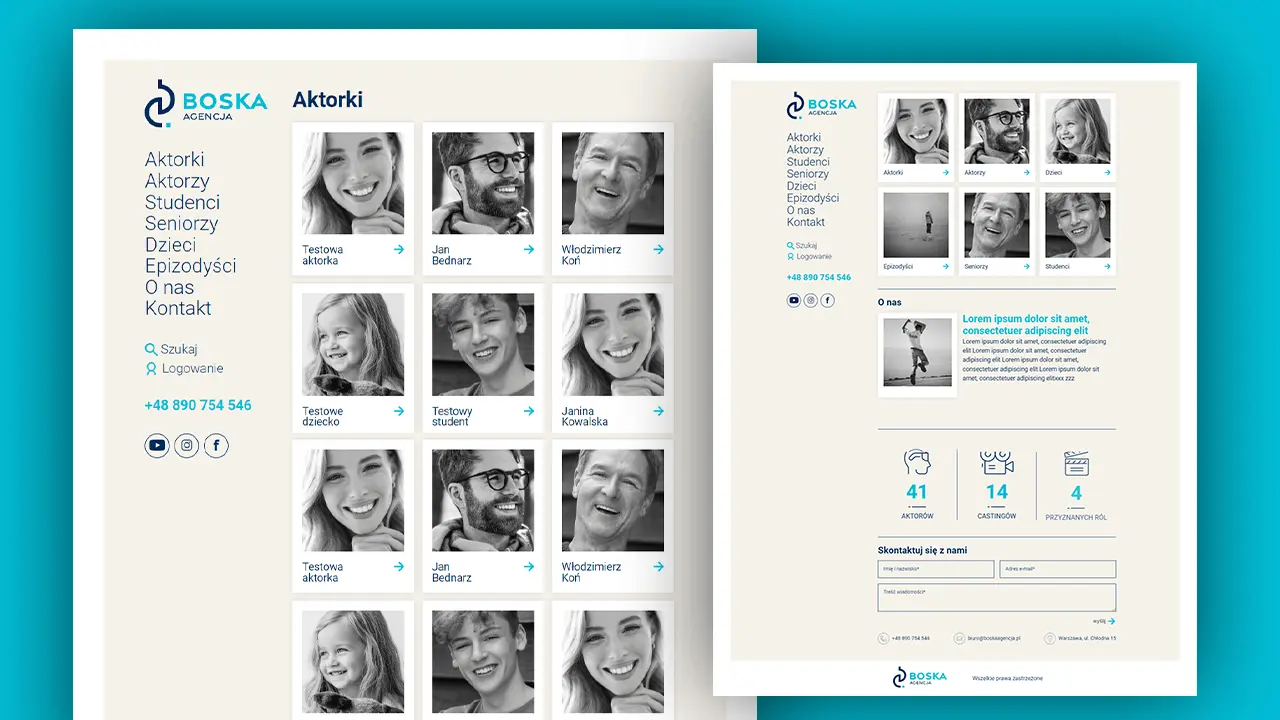Click the Facebook icon in the large left sidebar
1280x720 pixels.
point(216,446)
